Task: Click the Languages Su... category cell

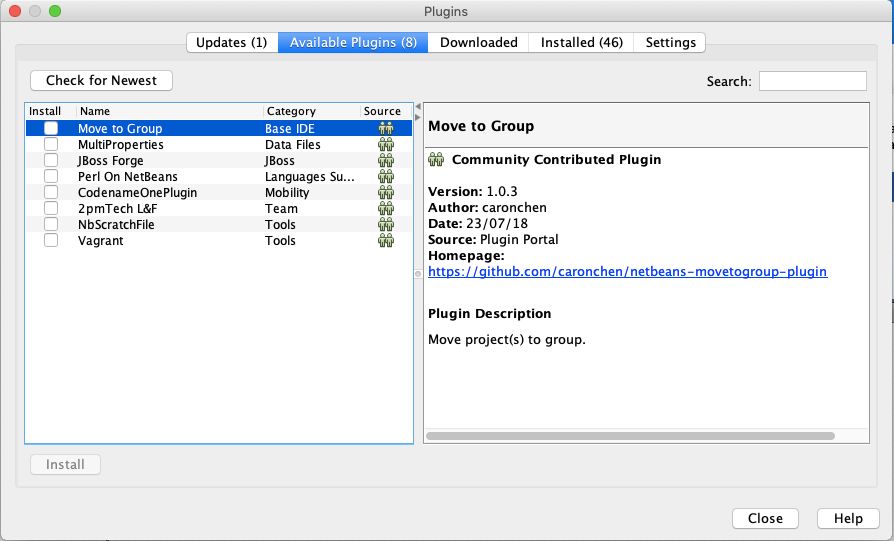Action: pos(310,177)
